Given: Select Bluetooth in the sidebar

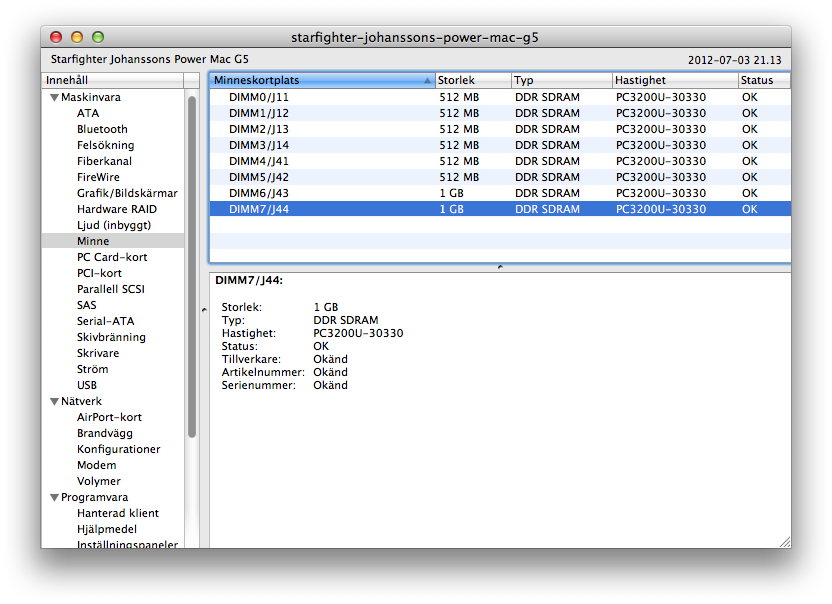Looking at the screenshot, I should tap(102, 129).
